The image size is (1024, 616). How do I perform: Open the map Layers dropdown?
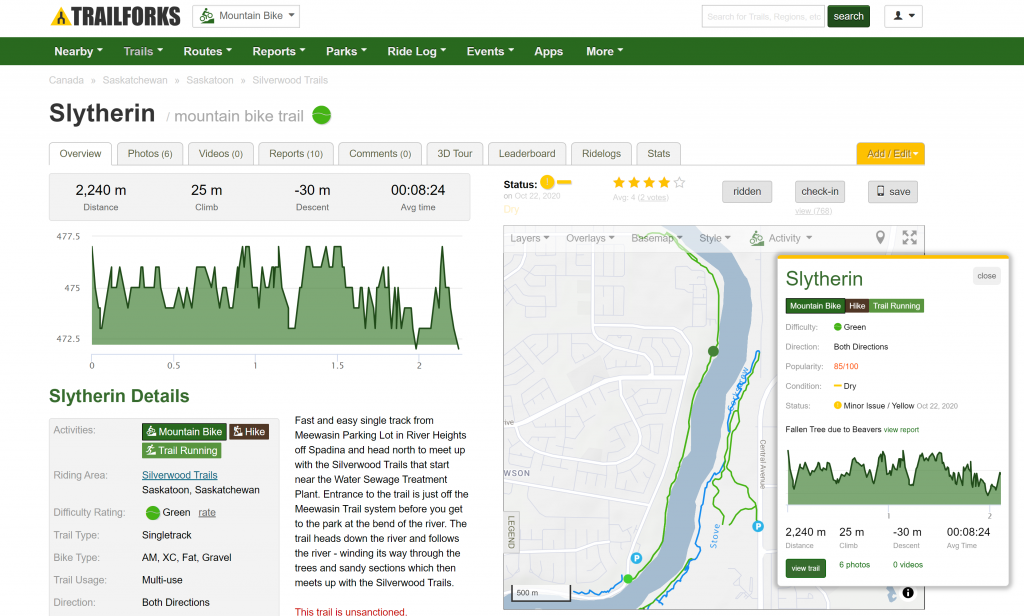click(x=530, y=238)
